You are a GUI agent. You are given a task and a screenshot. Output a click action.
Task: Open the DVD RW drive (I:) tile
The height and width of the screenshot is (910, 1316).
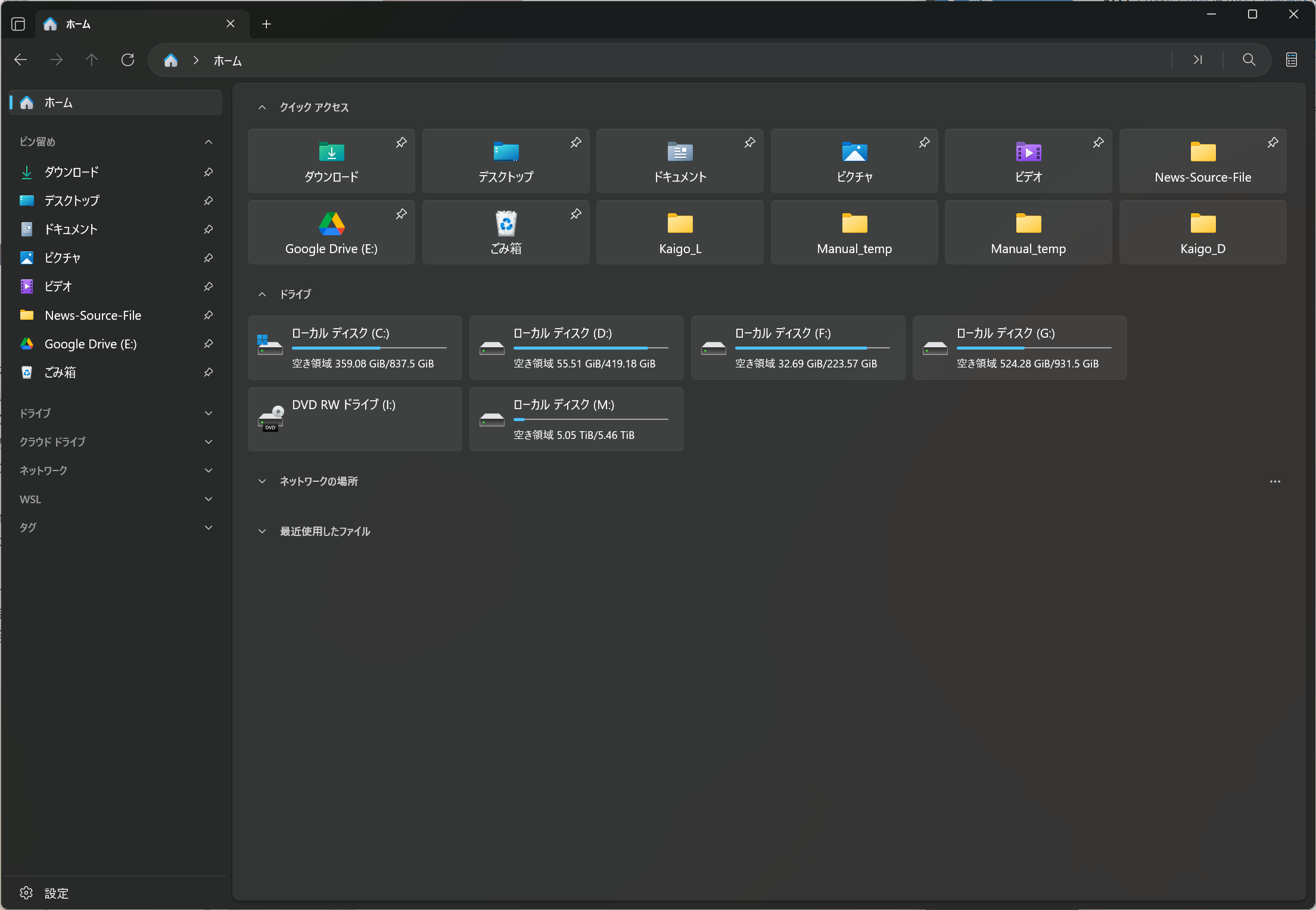click(354, 419)
